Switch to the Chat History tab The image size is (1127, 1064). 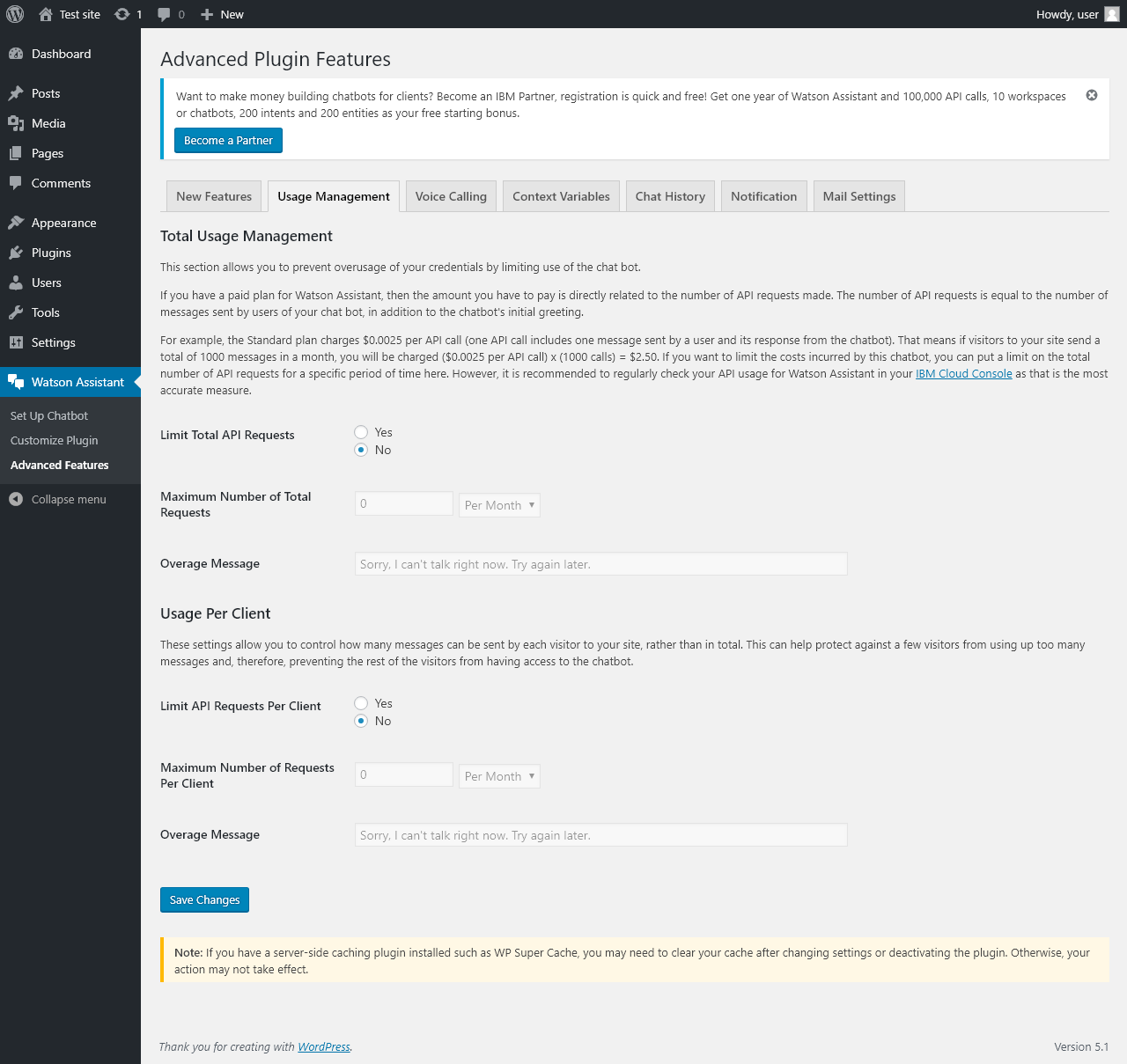(670, 196)
